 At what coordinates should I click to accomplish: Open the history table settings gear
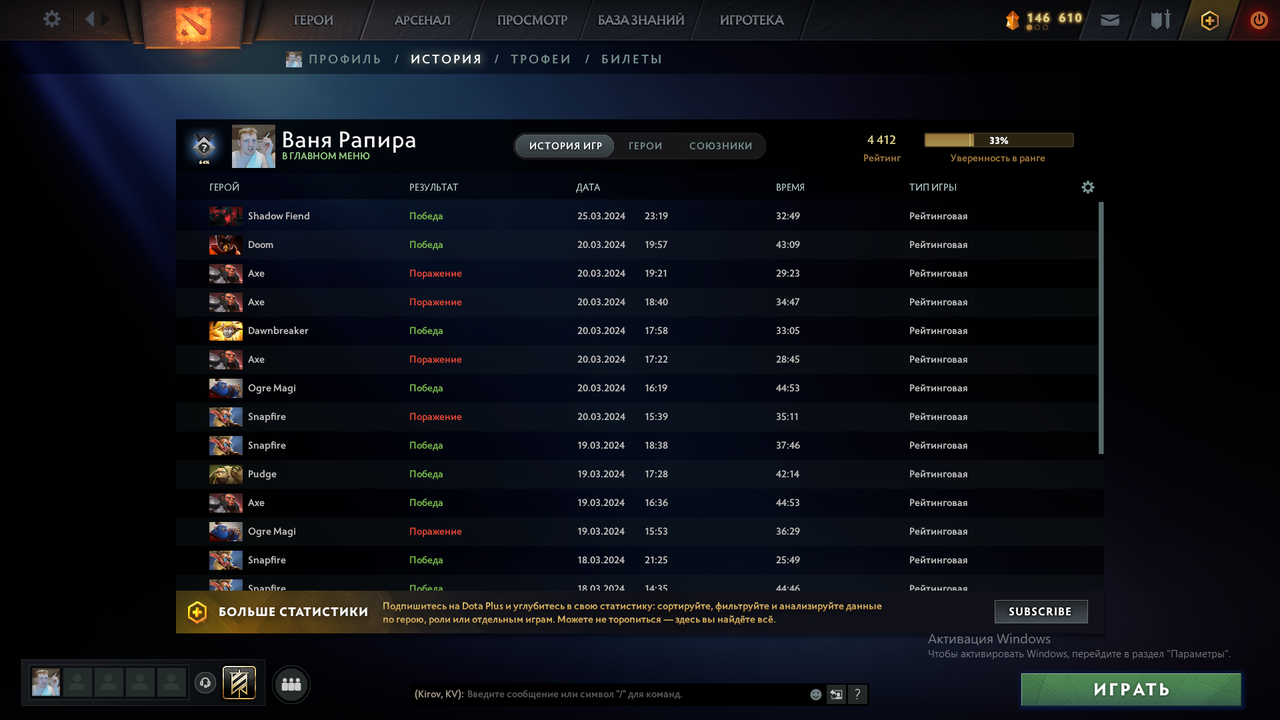[1088, 187]
